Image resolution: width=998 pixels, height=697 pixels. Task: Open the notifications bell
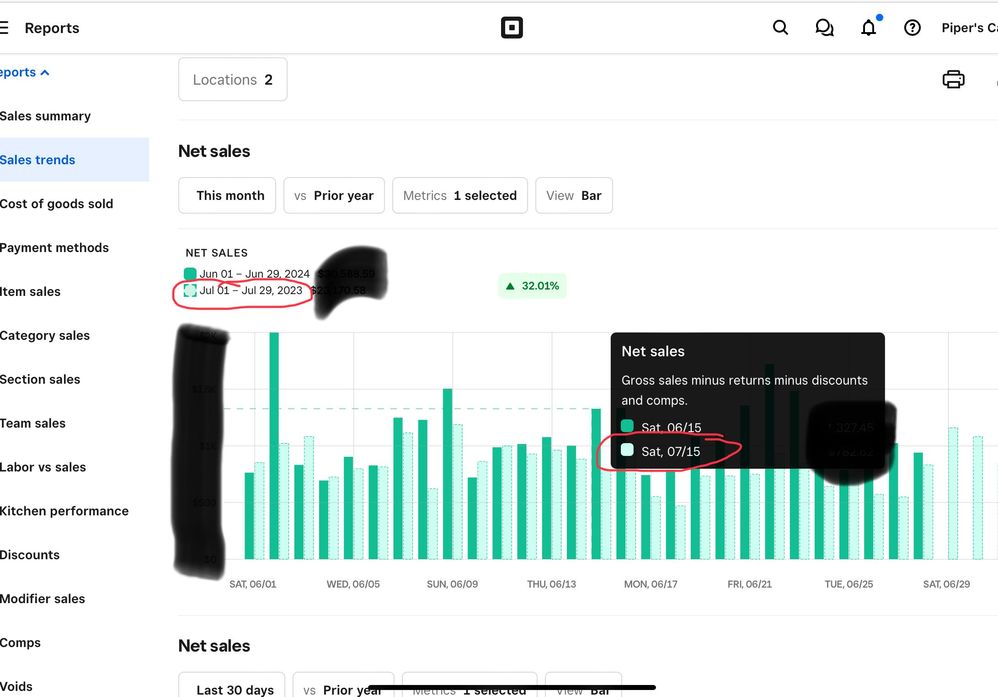click(868, 28)
